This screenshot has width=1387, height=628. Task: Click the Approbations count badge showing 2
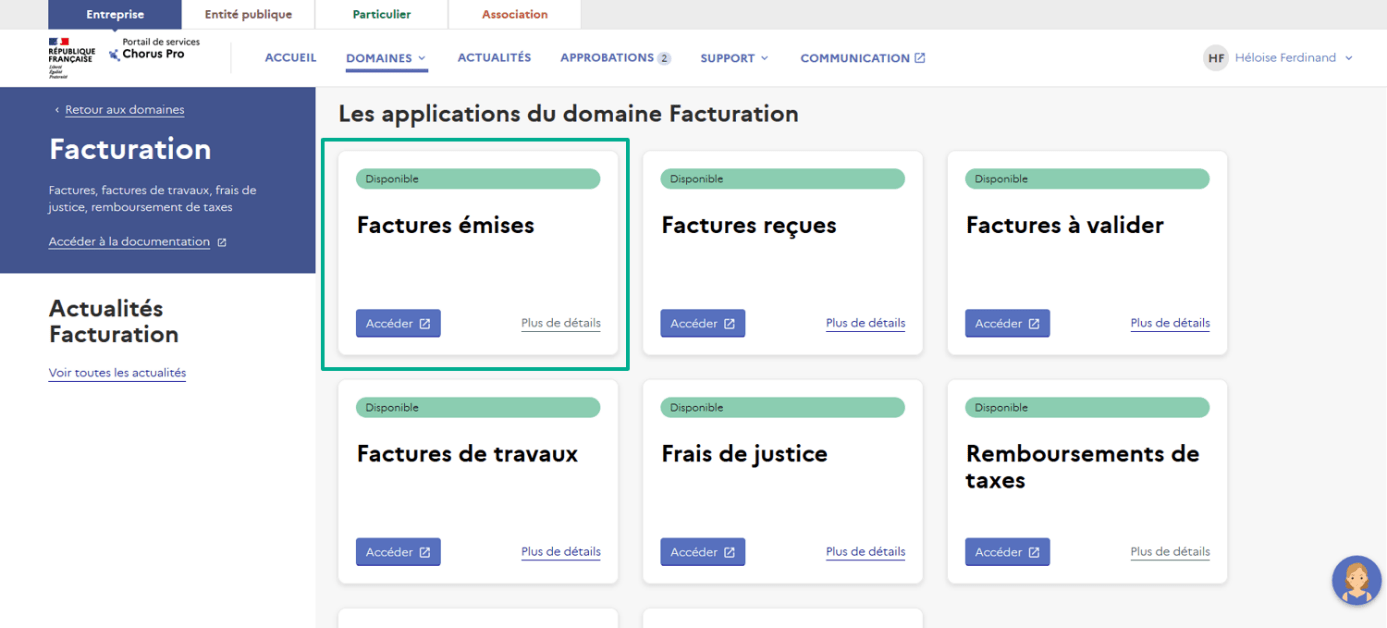pos(664,59)
